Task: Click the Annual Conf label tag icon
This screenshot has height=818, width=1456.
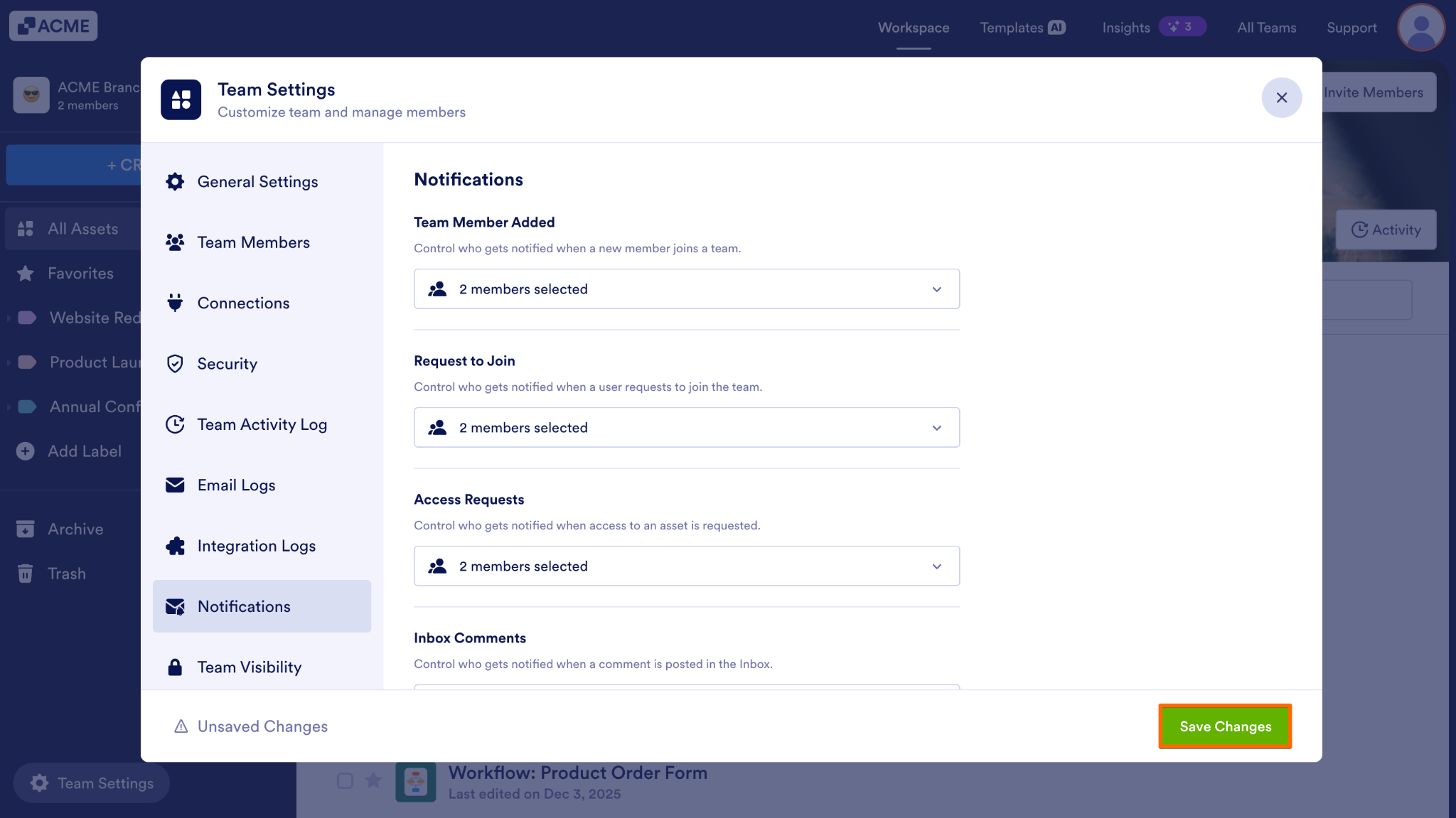Action: 27,407
